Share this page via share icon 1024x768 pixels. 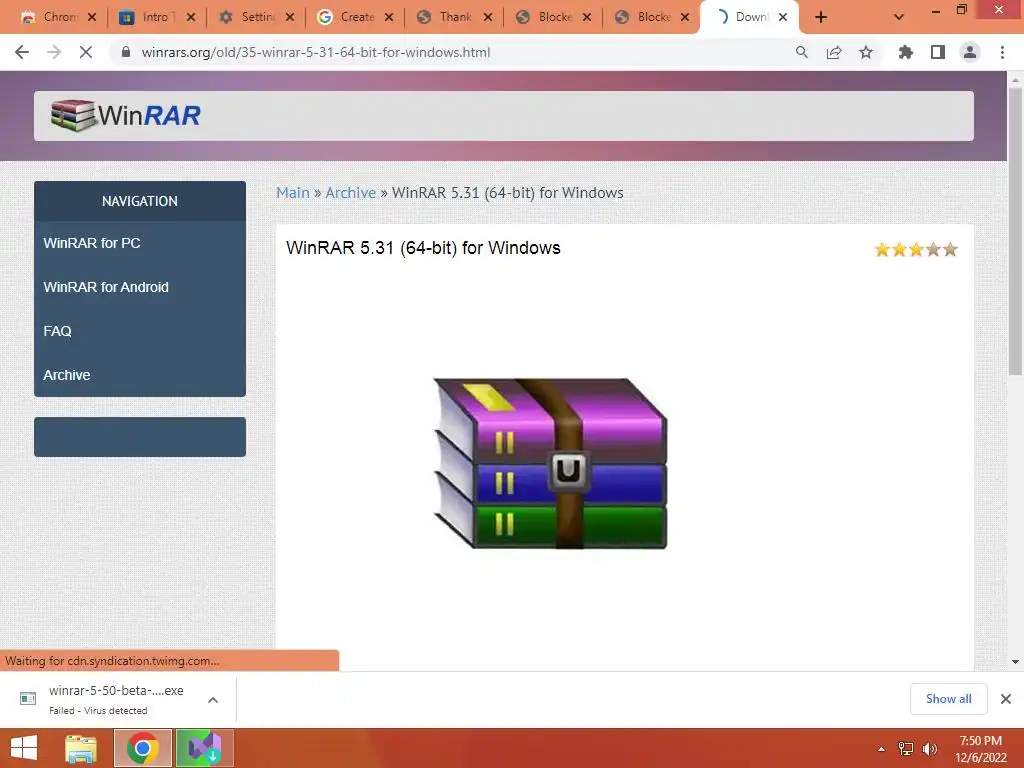pos(834,52)
